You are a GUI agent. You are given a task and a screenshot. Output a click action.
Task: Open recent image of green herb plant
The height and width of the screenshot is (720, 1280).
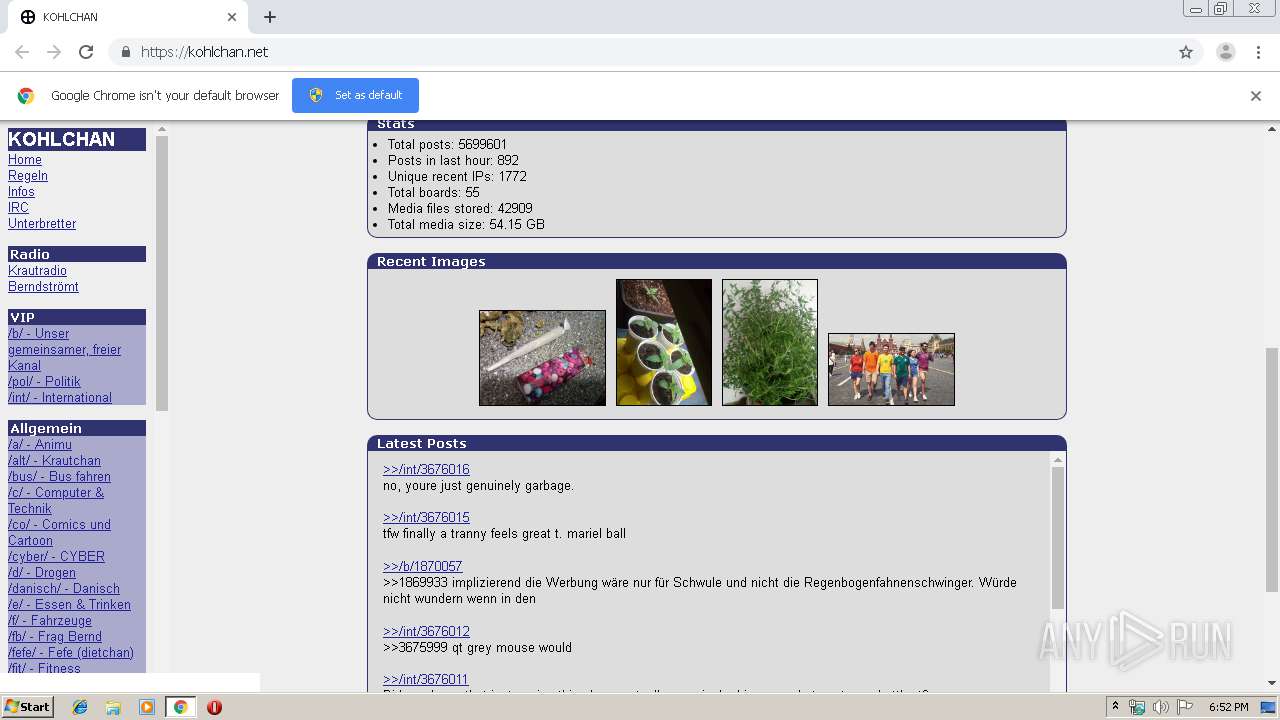(x=770, y=342)
